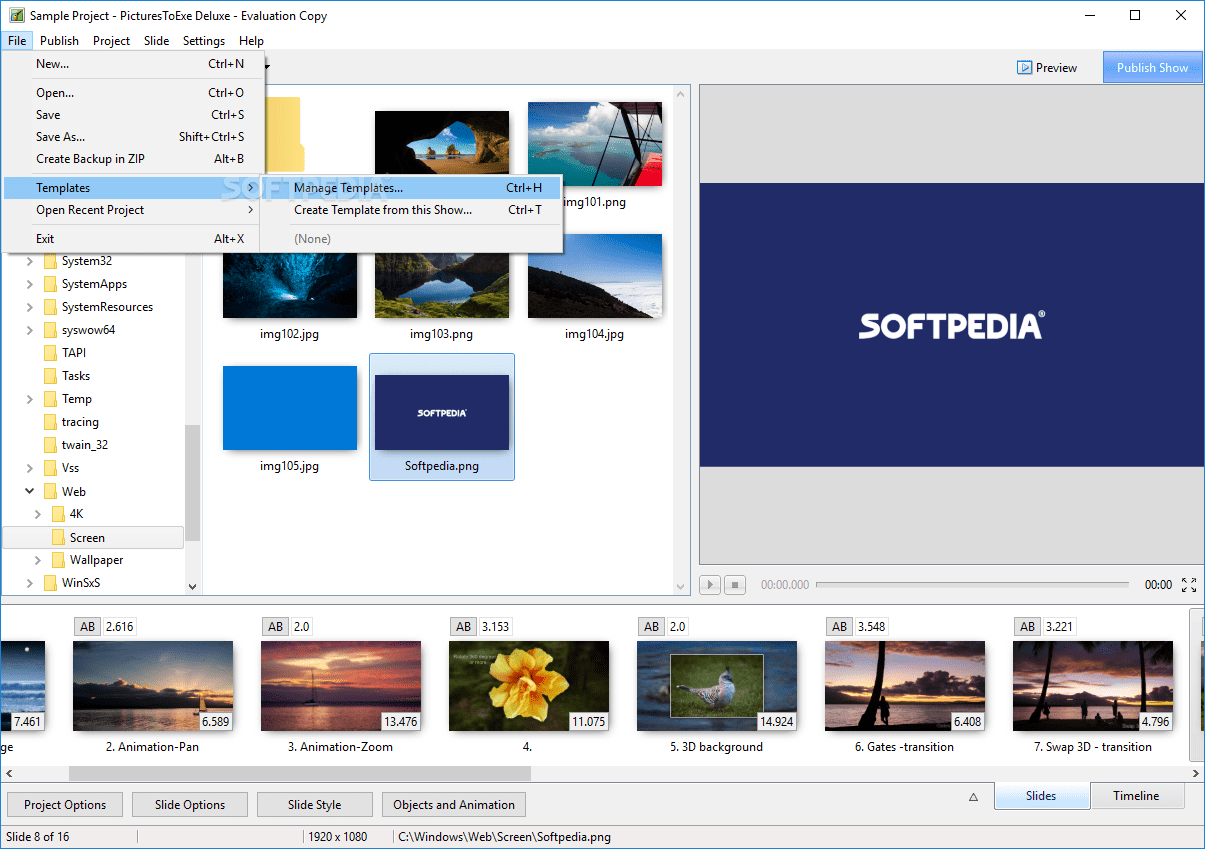Click the AB button on slide 7. Swap 3D
The width and height of the screenshot is (1205, 849).
tap(1027, 627)
